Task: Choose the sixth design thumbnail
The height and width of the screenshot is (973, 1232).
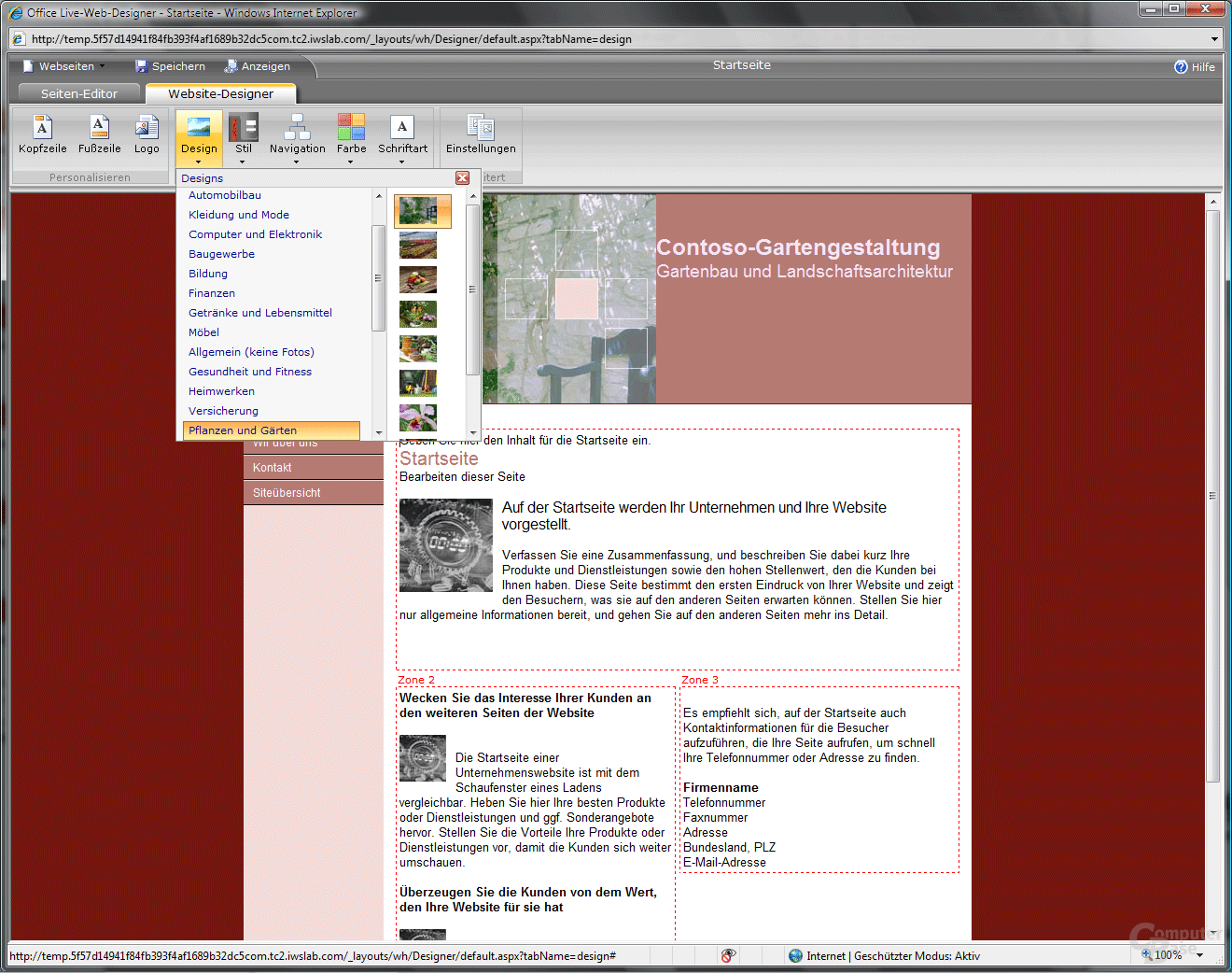Action: (x=418, y=384)
